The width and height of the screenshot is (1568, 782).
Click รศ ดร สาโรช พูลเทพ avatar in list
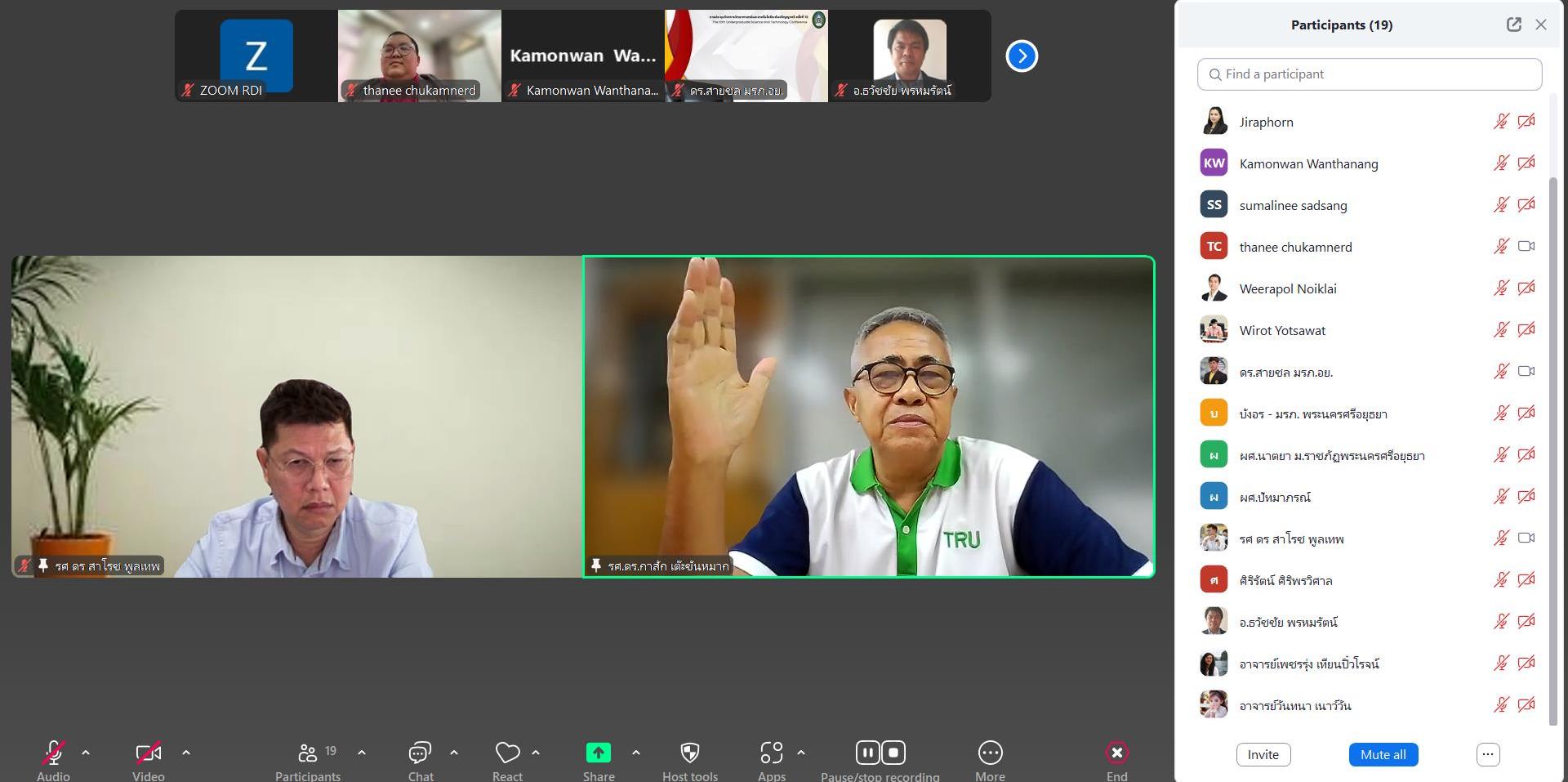[x=1214, y=538]
